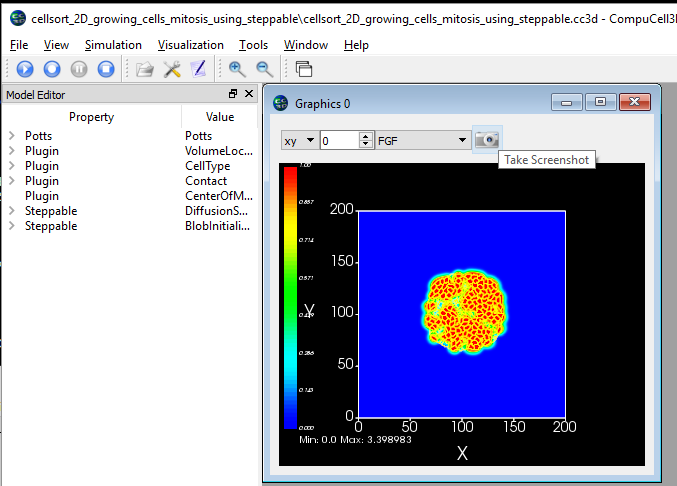Select the CellType value cell
Screen dimensions: 677x486
(x=207, y=166)
